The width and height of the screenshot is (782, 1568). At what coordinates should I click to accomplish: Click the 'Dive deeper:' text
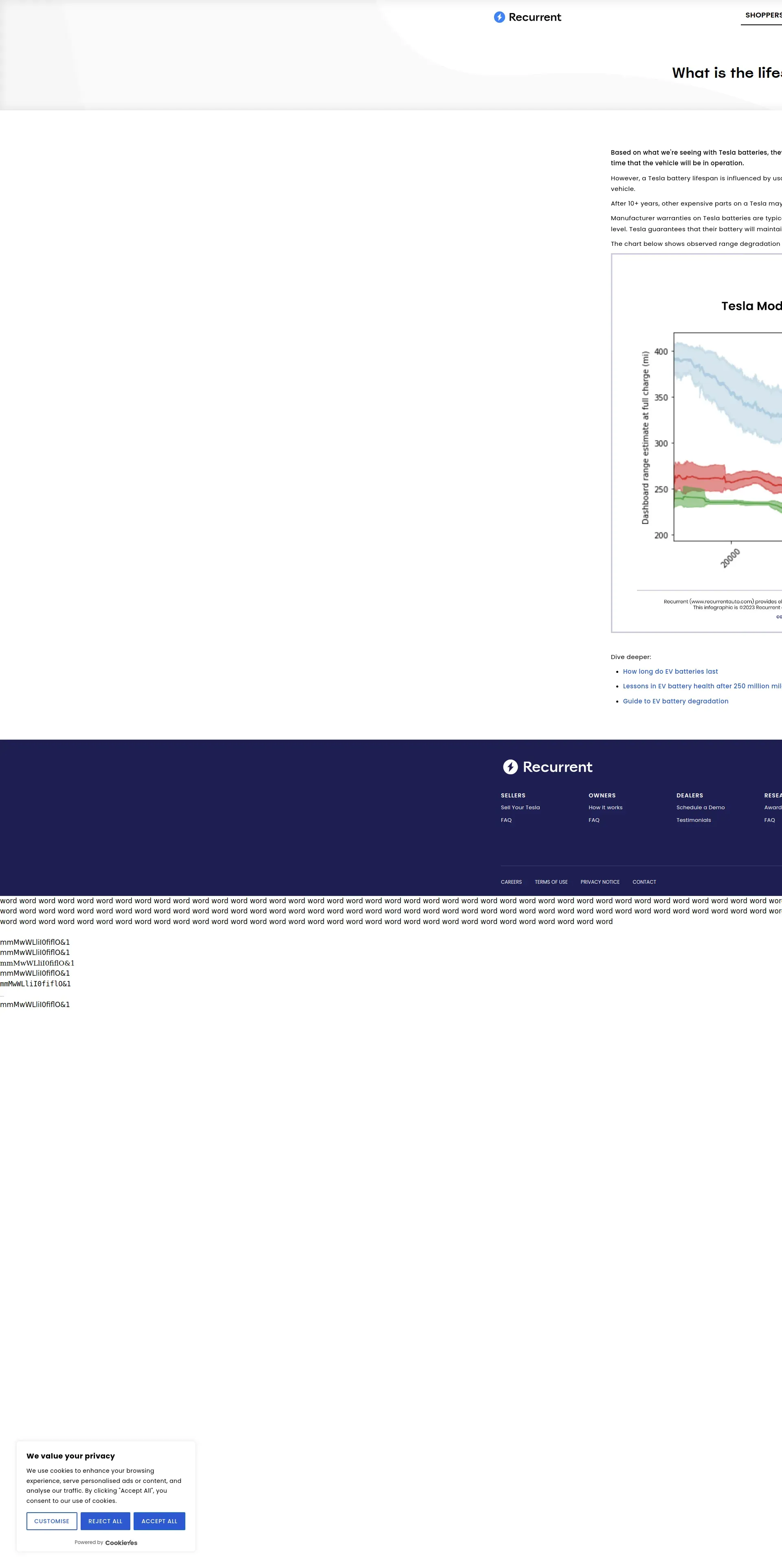(631, 657)
